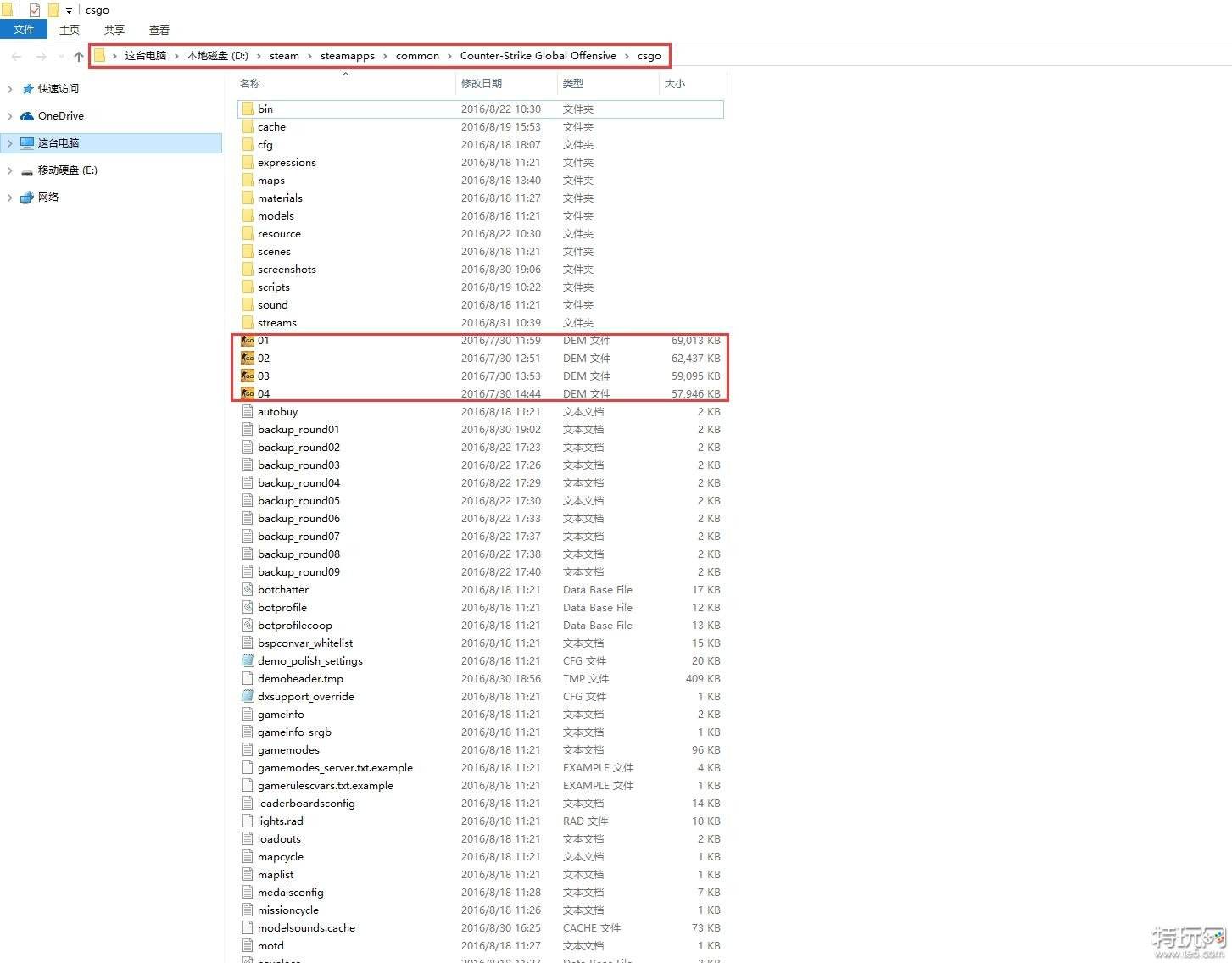1232x963 pixels.
Task: Select the autobuy text document icon
Action: pyautogui.click(x=248, y=411)
